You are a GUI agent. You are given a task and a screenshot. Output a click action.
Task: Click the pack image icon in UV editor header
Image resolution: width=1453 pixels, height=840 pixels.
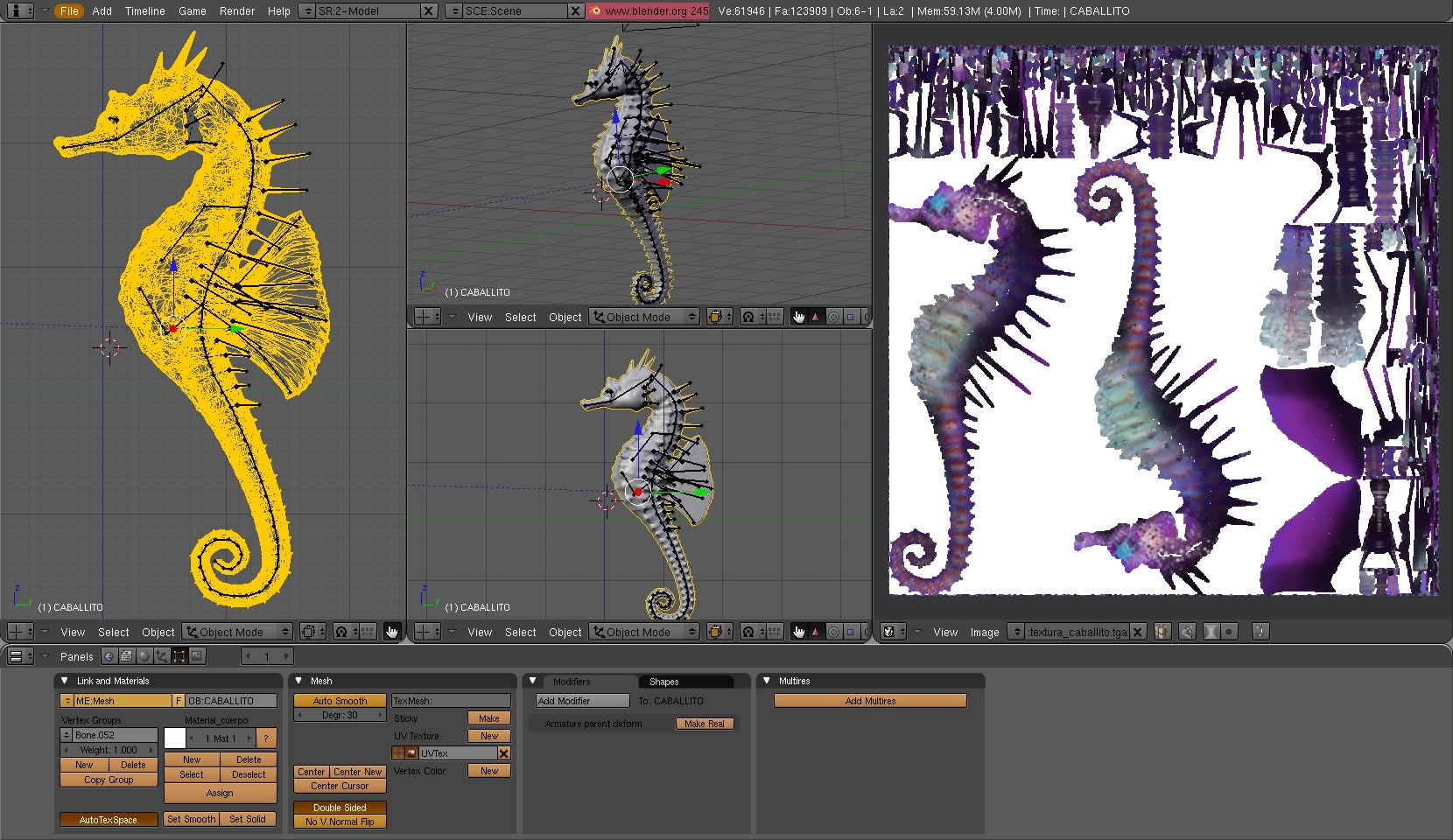click(x=1162, y=632)
